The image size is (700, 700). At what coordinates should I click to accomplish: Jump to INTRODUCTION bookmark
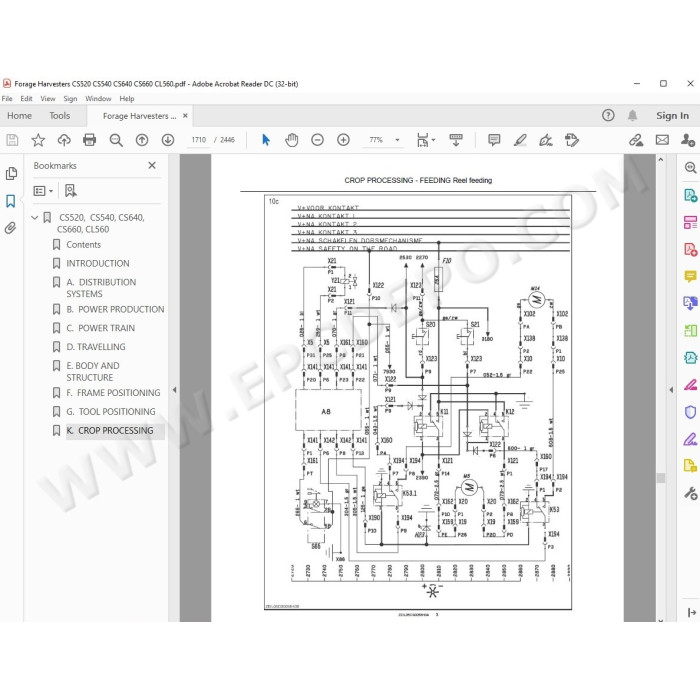tap(98, 263)
